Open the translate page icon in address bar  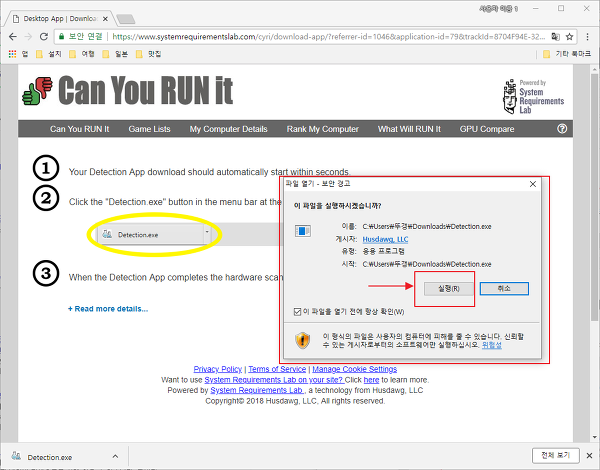pos(555,37)
